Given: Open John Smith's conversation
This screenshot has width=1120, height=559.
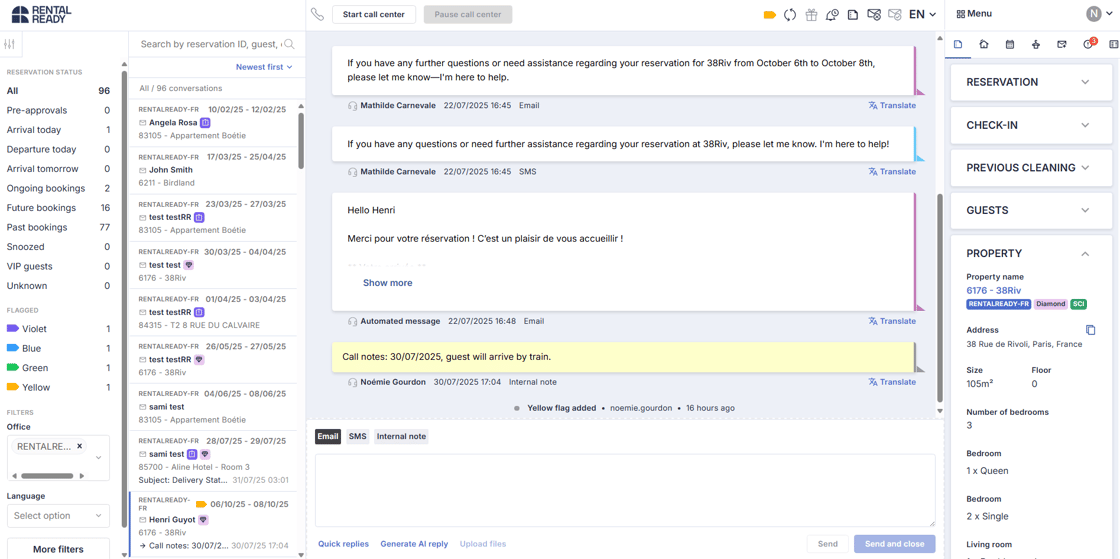Looking at the screenshot, I should point(213,170).
